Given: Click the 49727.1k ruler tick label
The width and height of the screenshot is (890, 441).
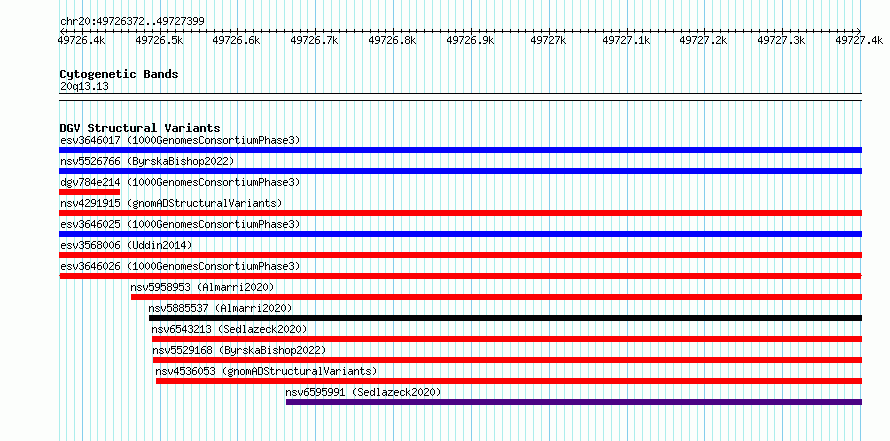Looking at the screenshot, I should point(626,40).
